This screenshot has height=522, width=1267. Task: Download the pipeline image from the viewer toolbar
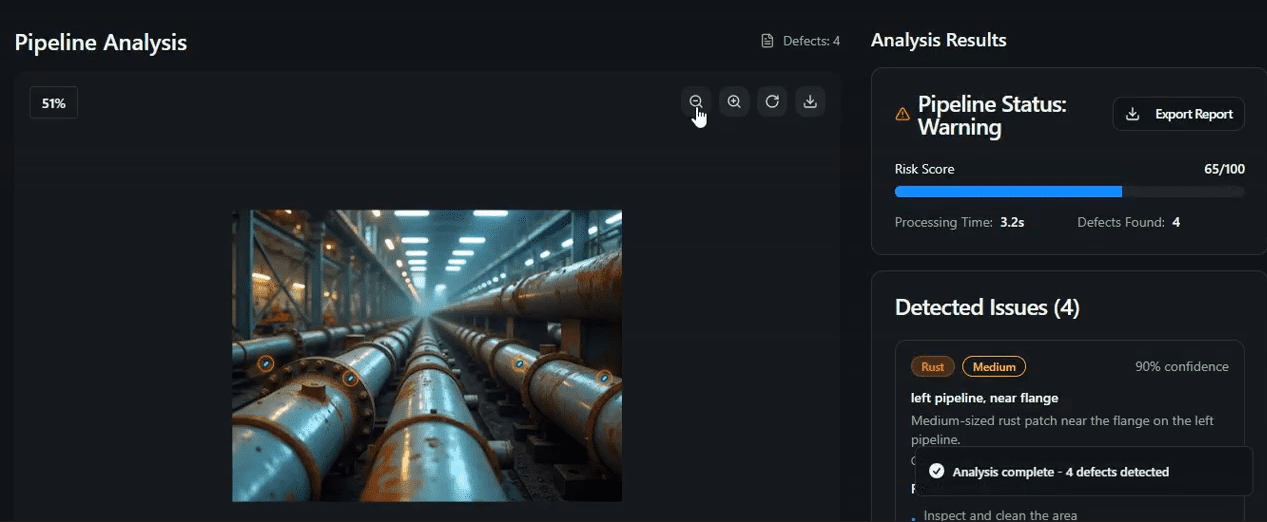click(810, 101)
